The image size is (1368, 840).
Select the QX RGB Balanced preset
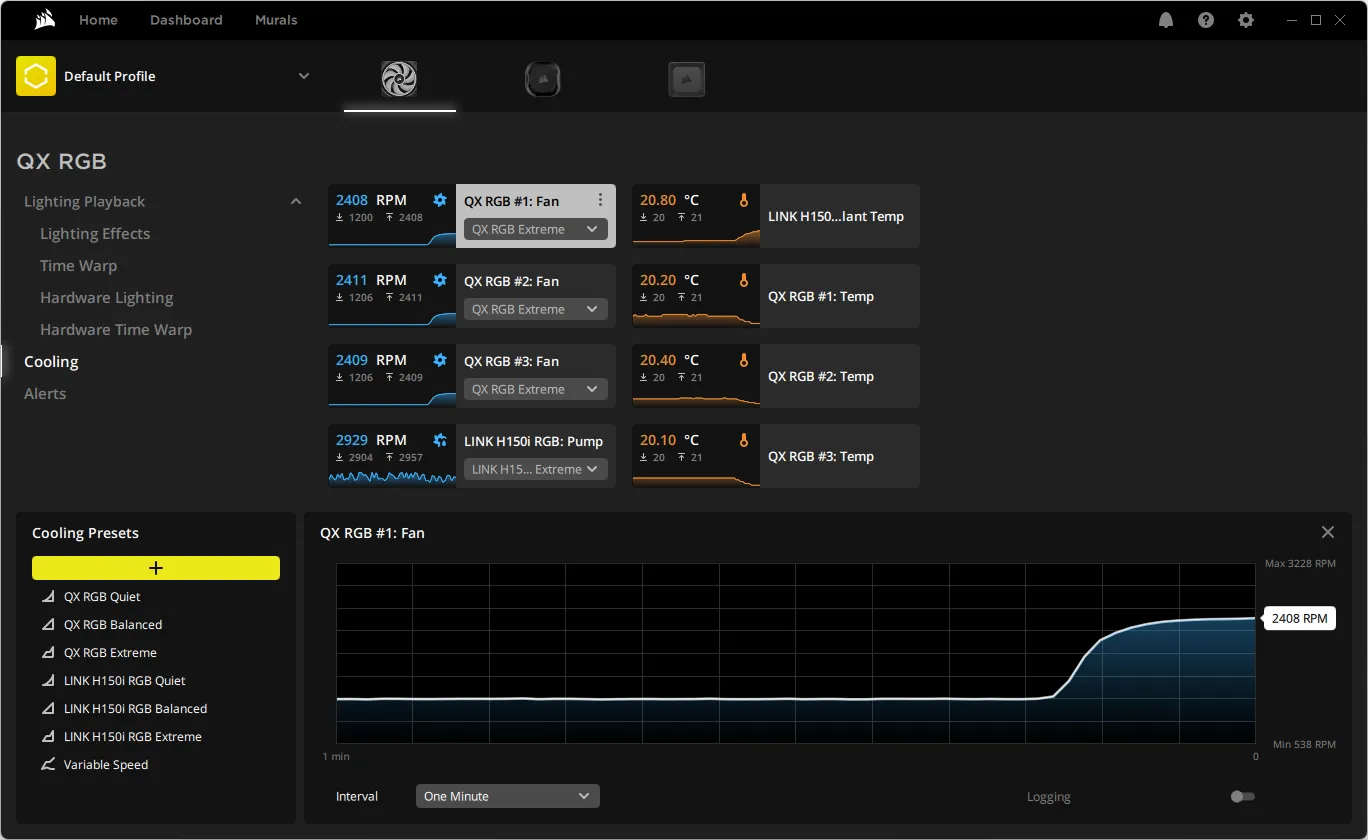[113, 625]
